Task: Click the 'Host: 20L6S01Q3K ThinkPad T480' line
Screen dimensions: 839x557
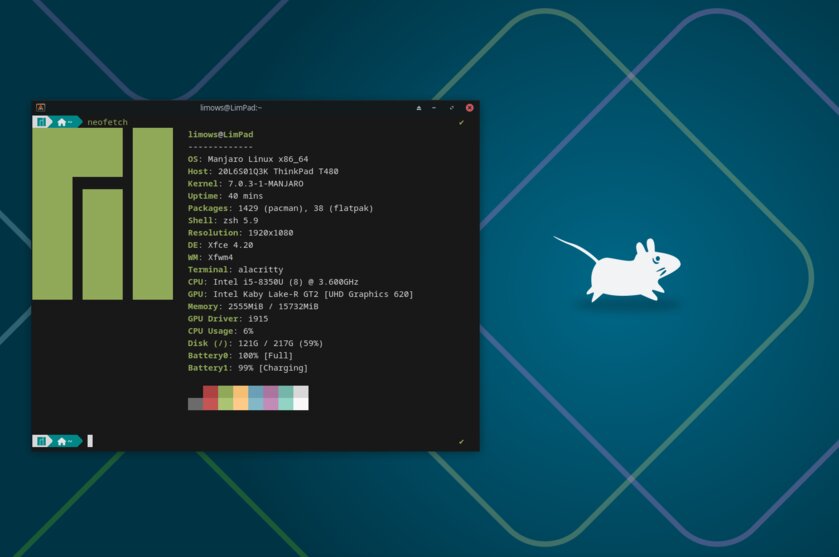Action: click(x=263, y=171)
